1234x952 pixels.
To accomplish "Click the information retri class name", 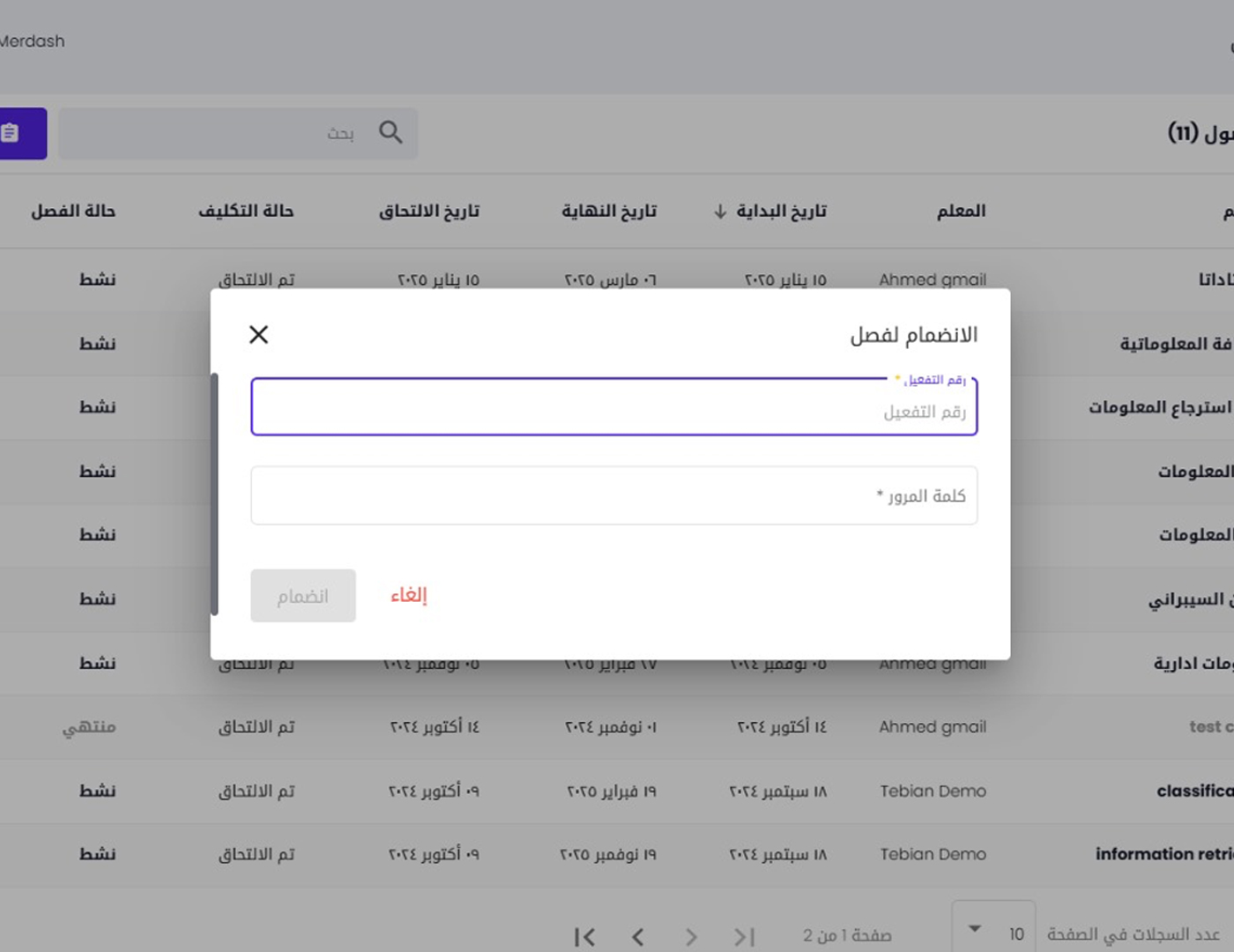I will 1164,854.
